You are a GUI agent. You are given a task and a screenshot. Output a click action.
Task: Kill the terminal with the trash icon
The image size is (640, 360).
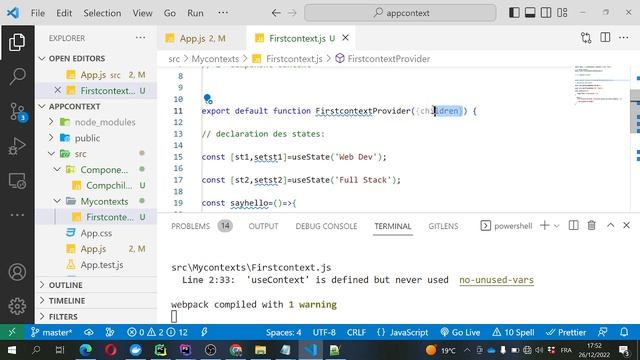591,225
